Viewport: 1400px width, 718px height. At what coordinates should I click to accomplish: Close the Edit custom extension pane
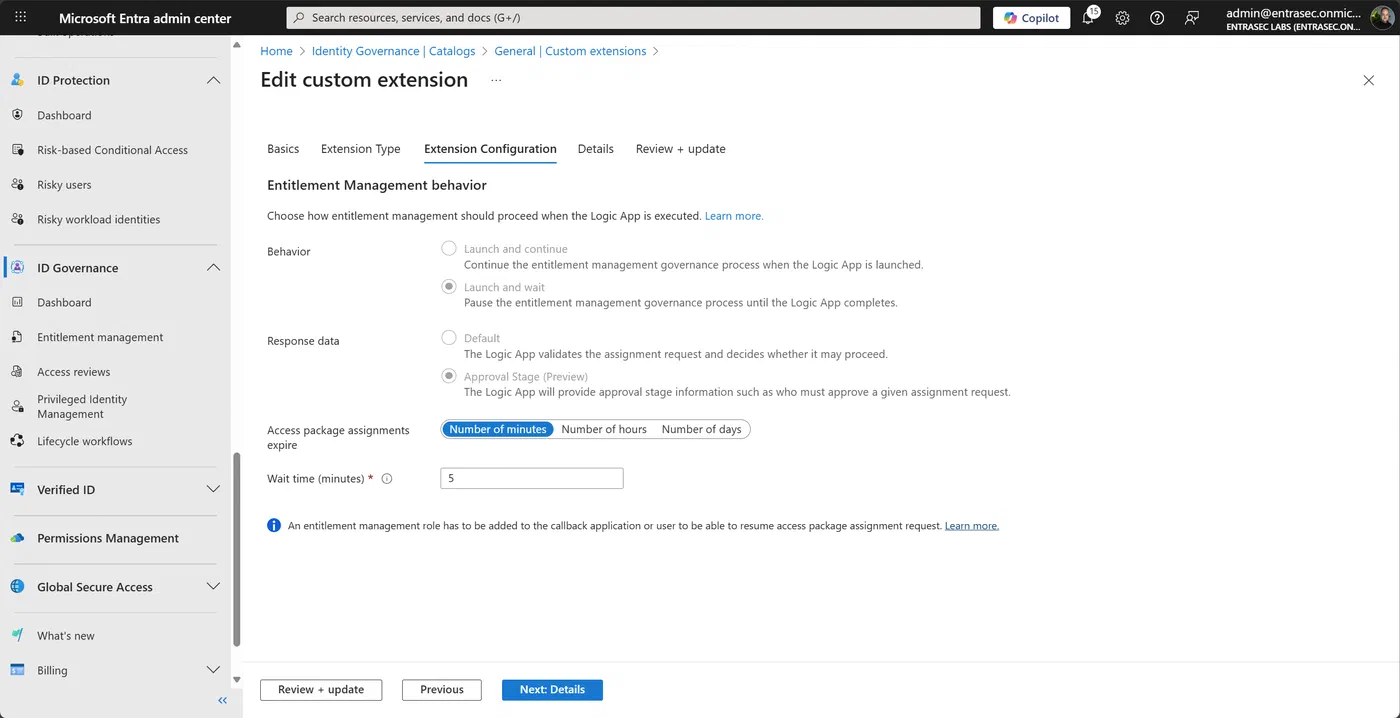tap(1369, 80)
